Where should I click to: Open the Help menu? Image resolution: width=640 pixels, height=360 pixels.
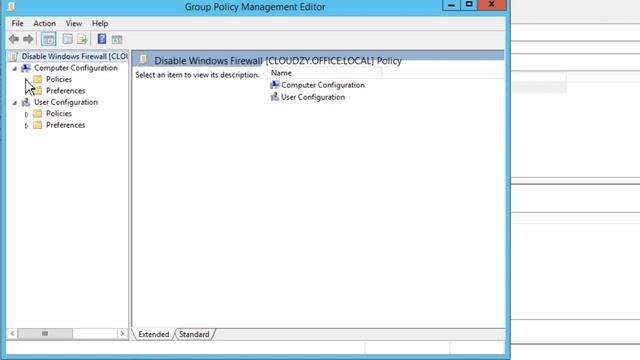point(100,23)
